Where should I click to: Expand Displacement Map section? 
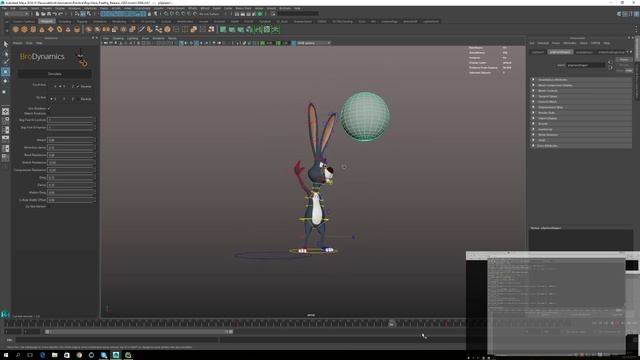581,107
